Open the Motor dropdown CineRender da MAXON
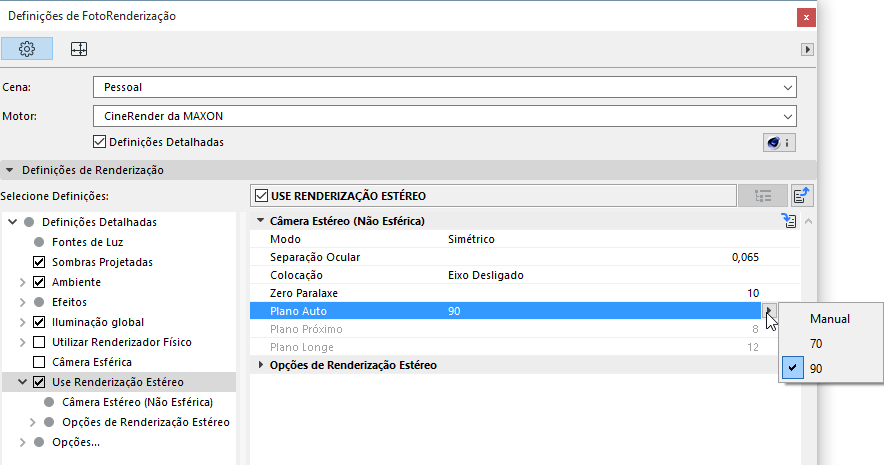This screenshot has width=884, height=465. point(444,116)
